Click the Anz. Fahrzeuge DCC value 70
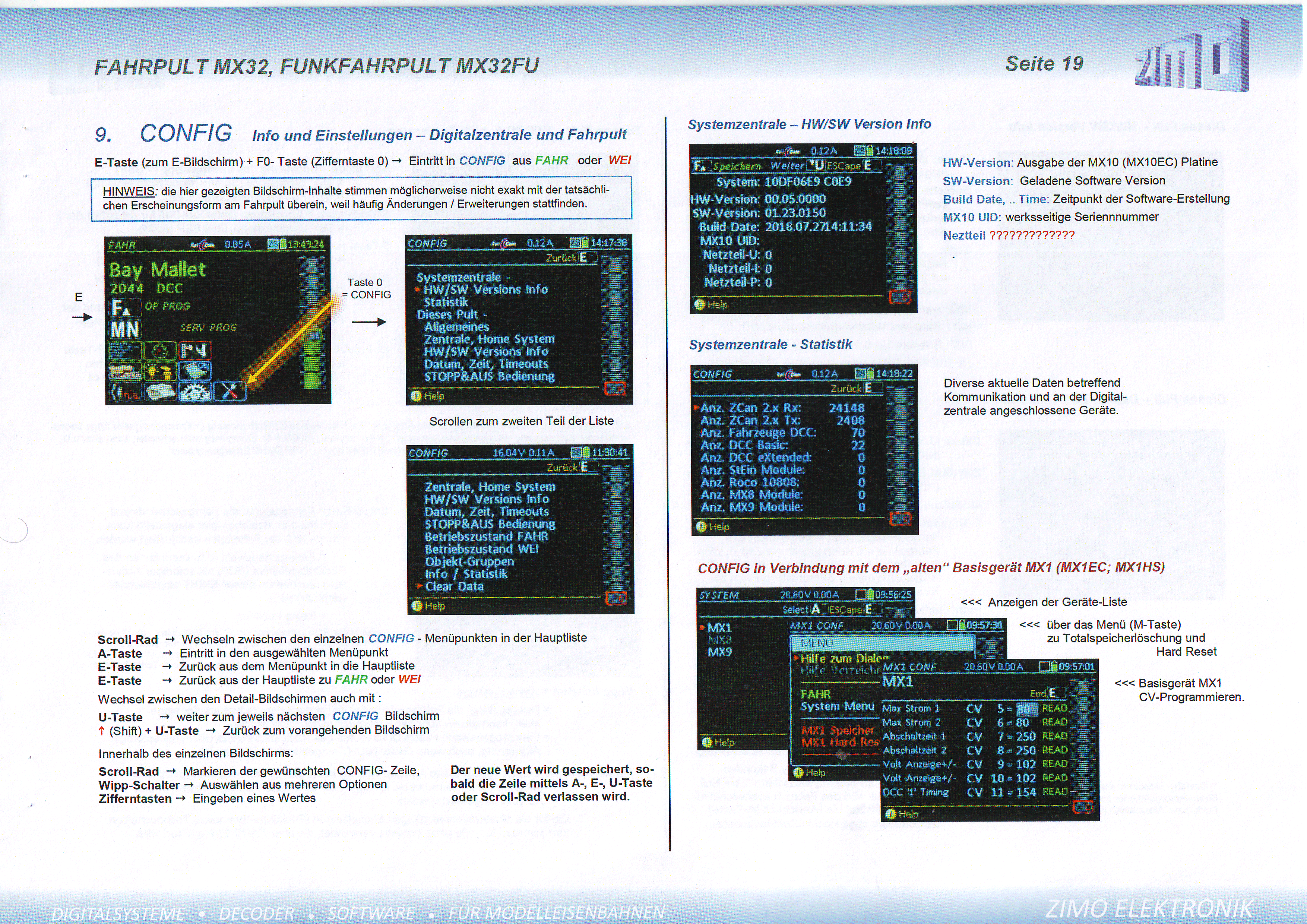Viewport: 1307px width, 924px height. 858,433
